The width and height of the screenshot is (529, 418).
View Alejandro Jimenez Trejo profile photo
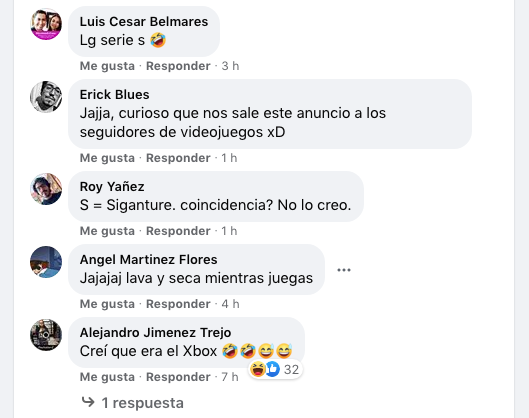pos(46,335)
